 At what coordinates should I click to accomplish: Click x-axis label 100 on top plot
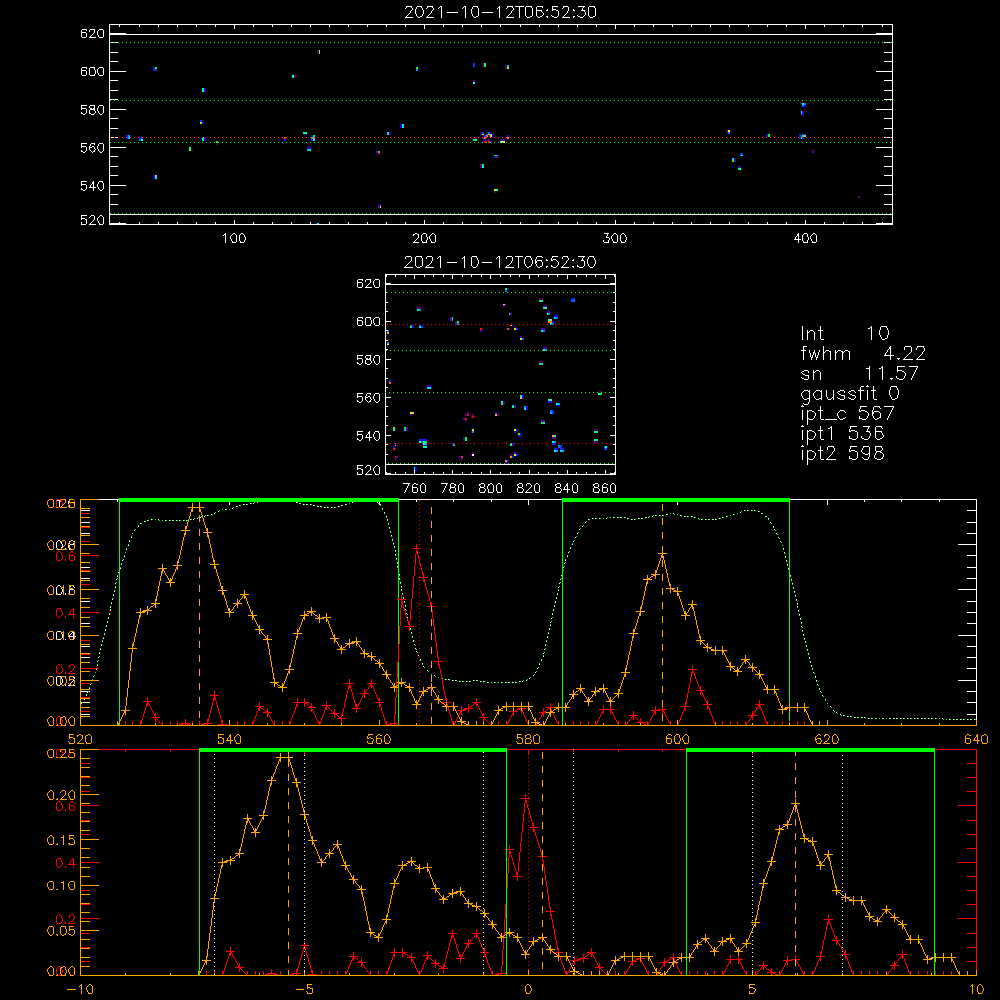point(234,239)
